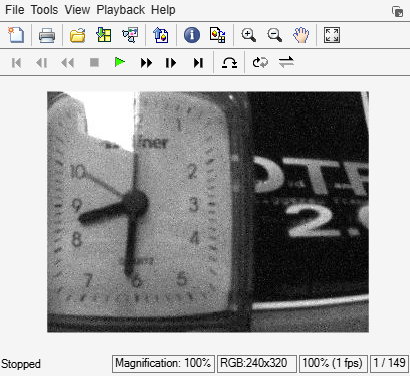Click the clock video frame display
This screenshot has height=376, width=410.
[208, 212]
